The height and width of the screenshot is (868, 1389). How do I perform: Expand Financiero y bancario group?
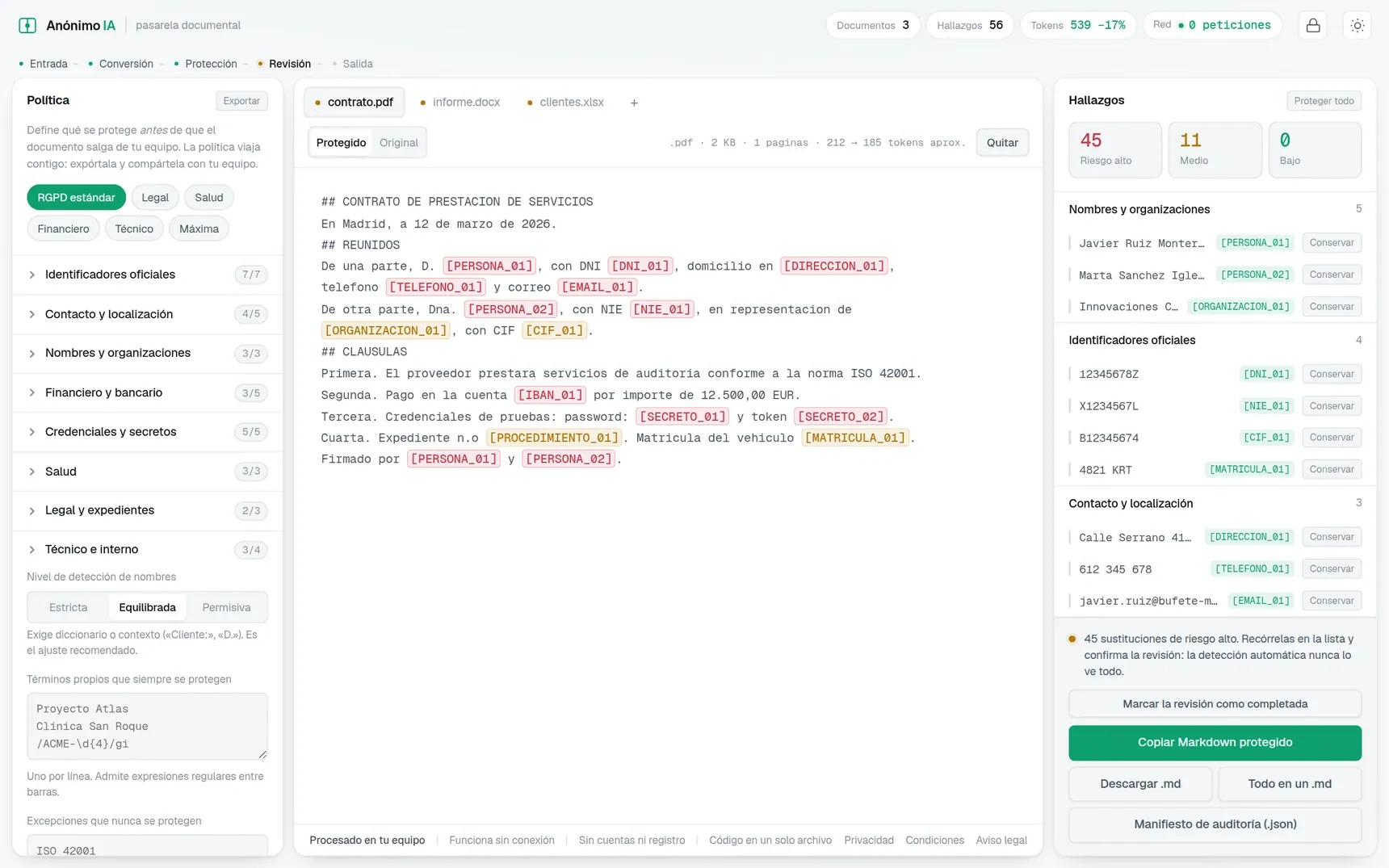tap(148, 392)
